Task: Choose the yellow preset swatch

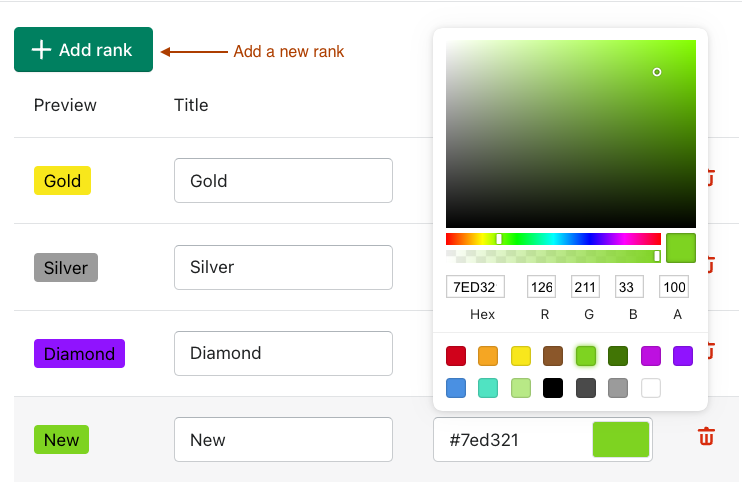Action: [x=521, y=355]
